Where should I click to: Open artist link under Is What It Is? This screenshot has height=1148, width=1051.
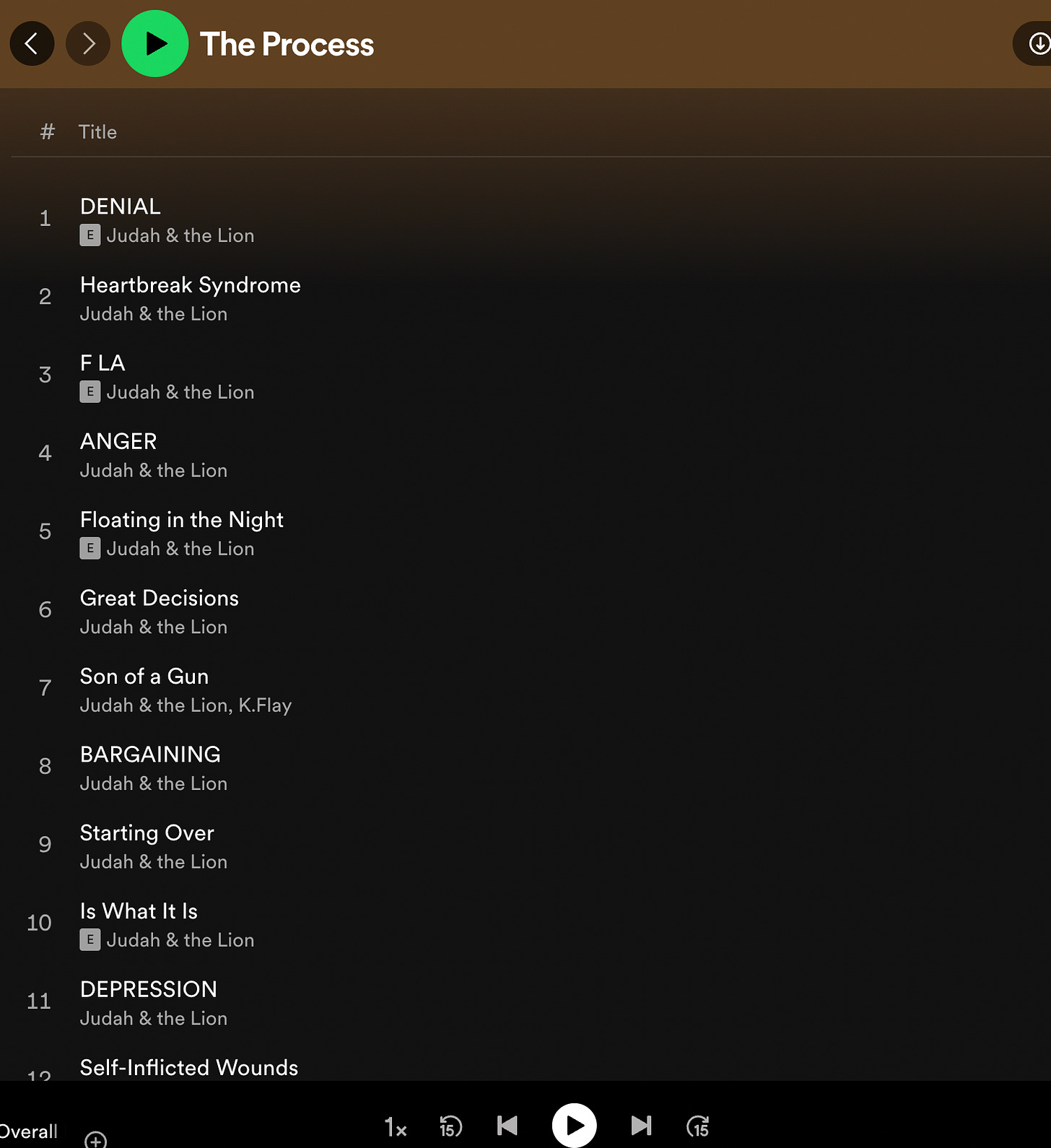[x=180, y=940]
